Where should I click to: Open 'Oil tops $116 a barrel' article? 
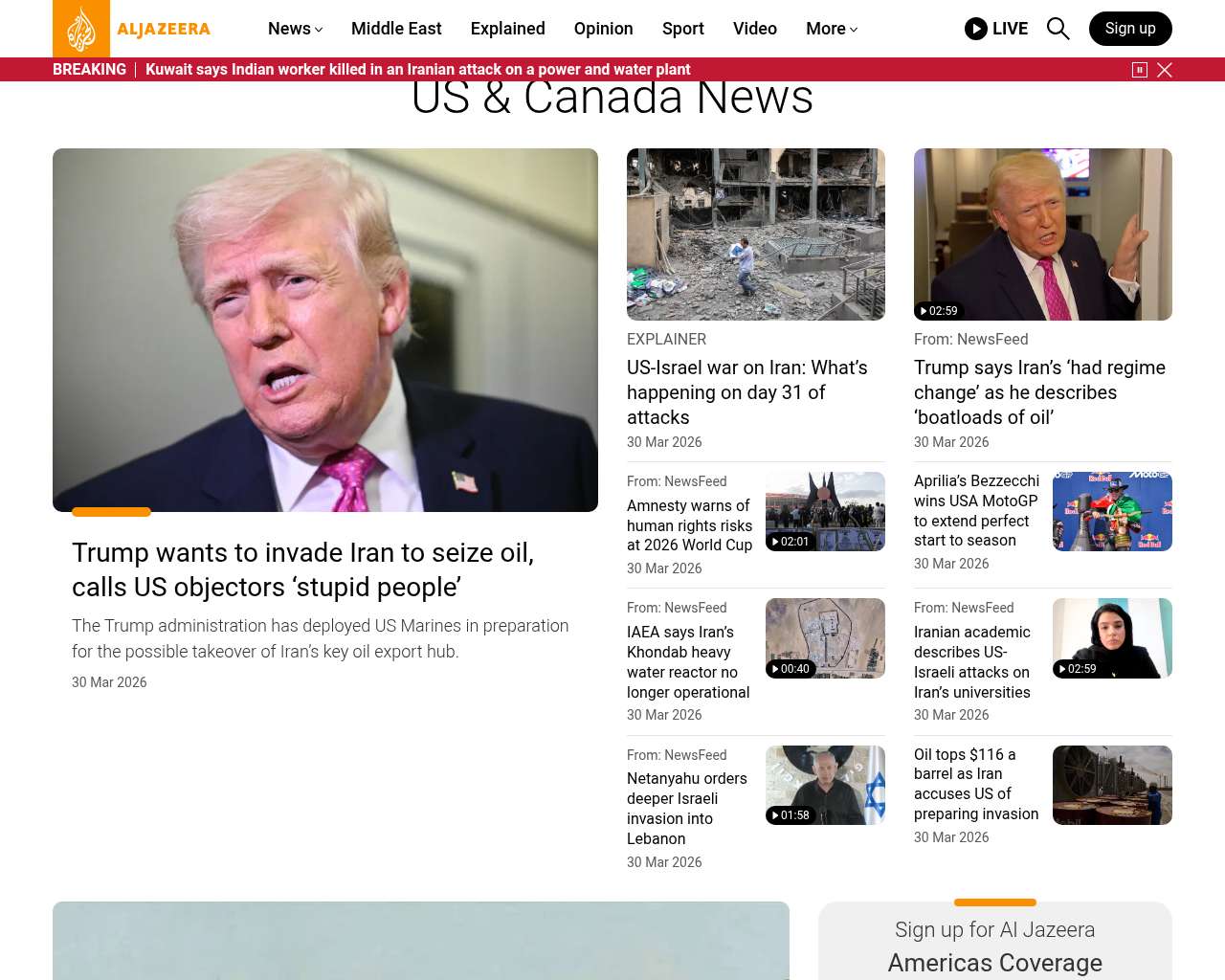pos(976,784)
